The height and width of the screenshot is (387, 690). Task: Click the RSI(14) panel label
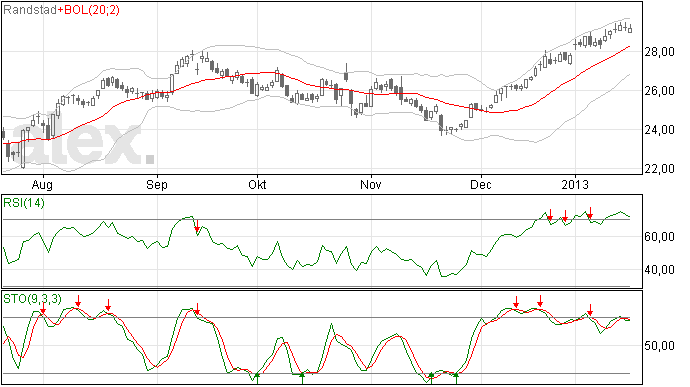coord(24,203)
